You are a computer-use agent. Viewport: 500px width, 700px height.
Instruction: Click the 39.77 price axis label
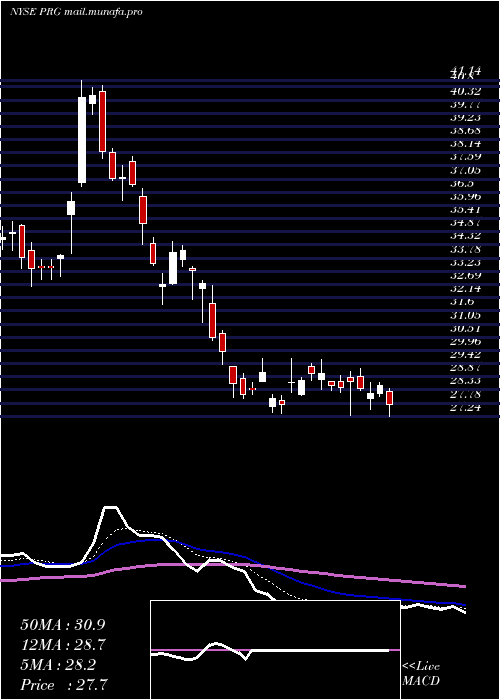465,104
